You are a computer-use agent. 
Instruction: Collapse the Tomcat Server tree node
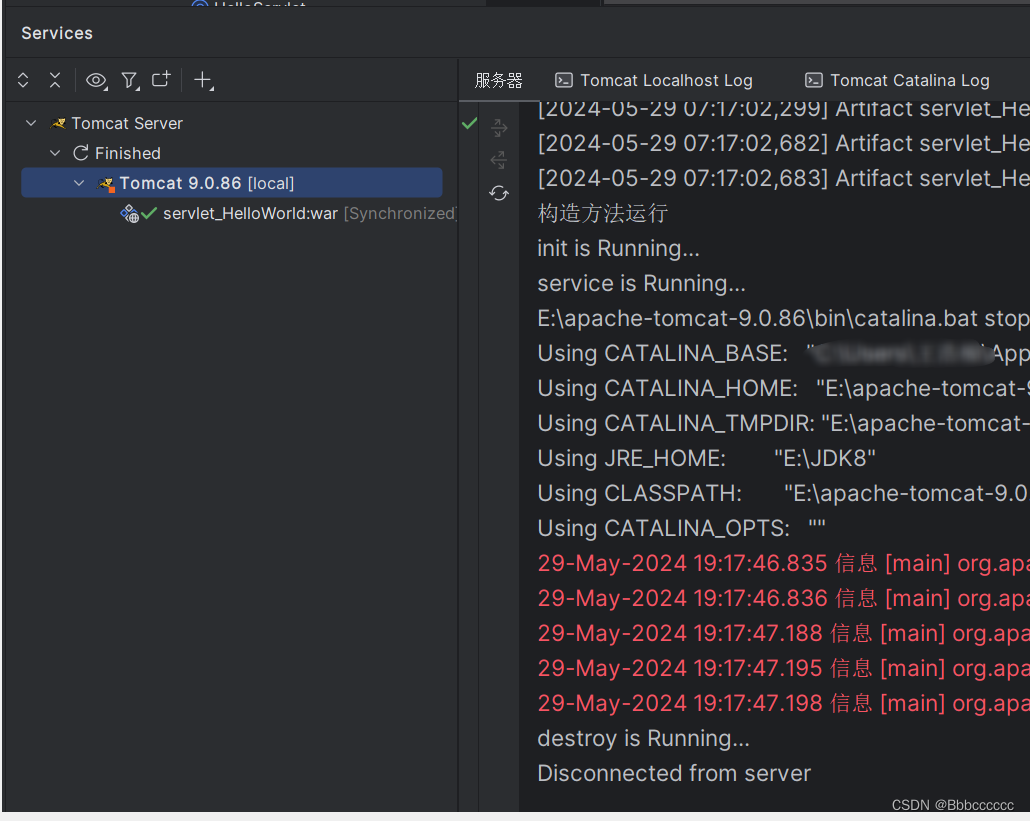[x=31, y=123]
